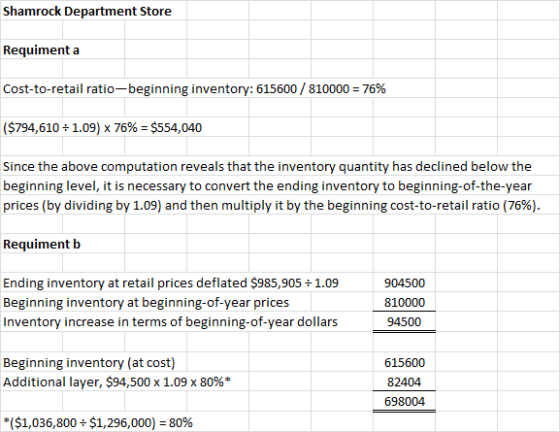Click the line starting 'prices (by dividing by 1.09)'
Viewport: 560px width, 432px height.
pos(271,205)
